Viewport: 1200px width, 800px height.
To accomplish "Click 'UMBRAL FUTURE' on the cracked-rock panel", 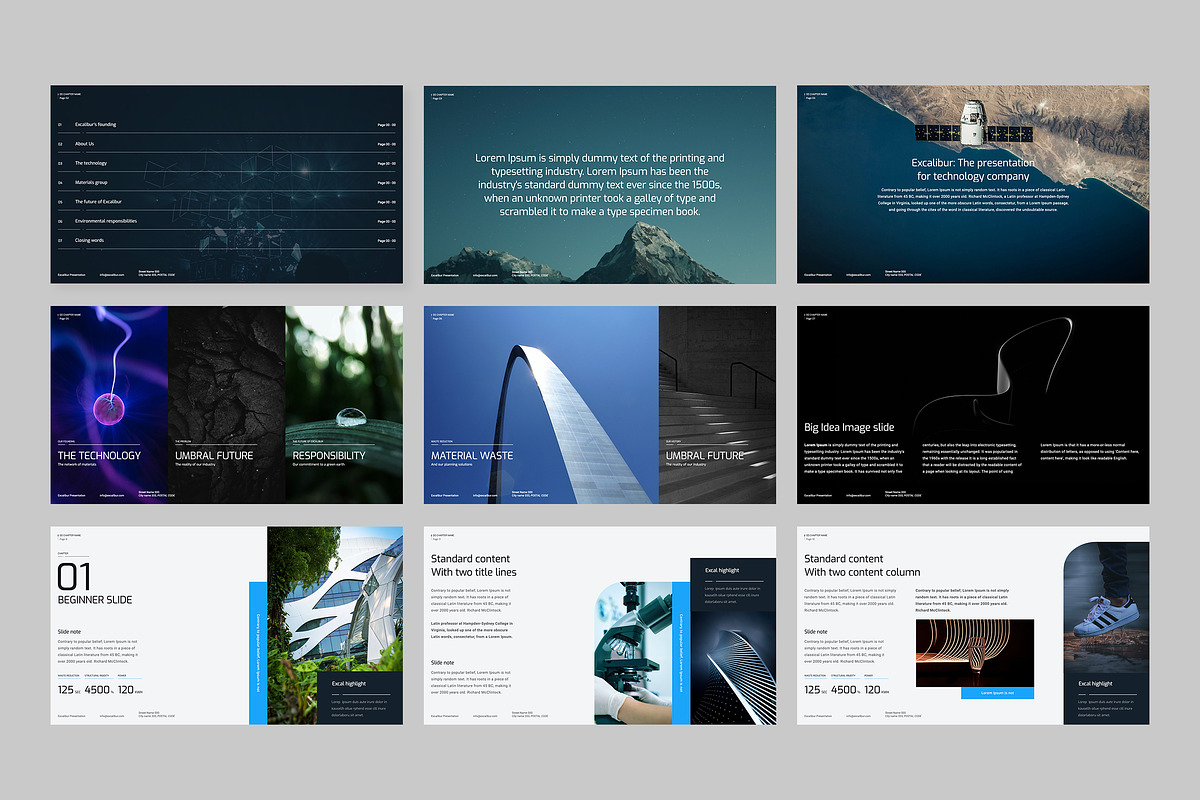I will [x=214, y=456].
